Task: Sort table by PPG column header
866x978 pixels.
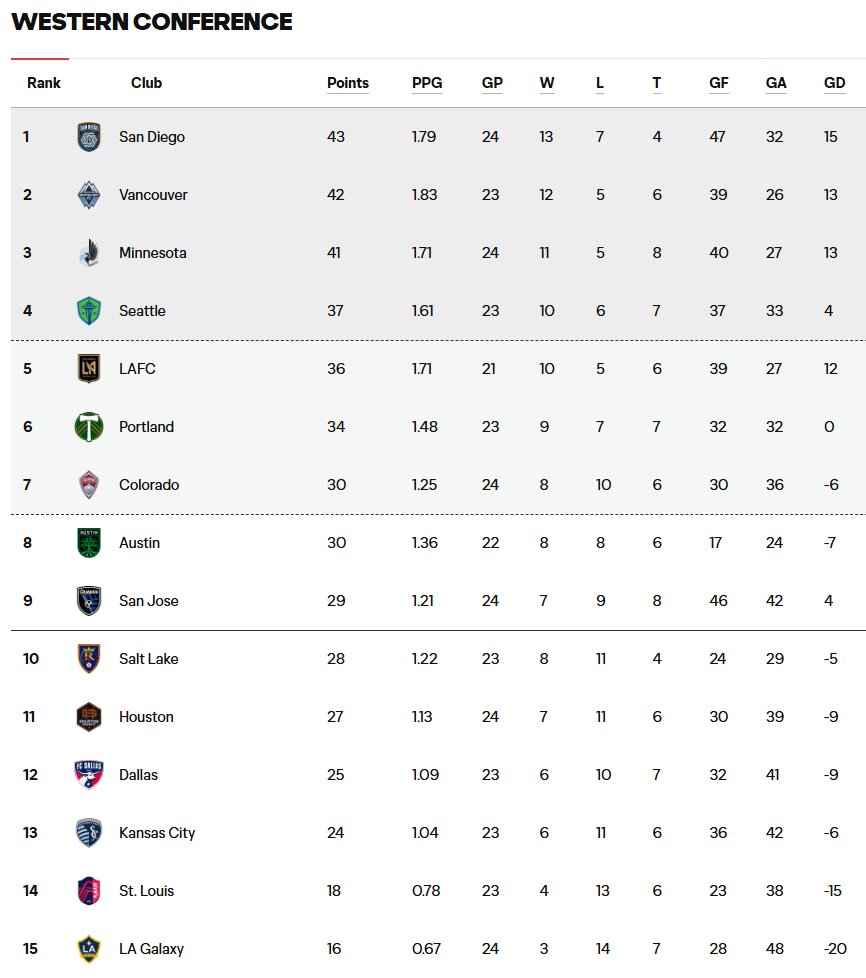Action: point(427,83)
